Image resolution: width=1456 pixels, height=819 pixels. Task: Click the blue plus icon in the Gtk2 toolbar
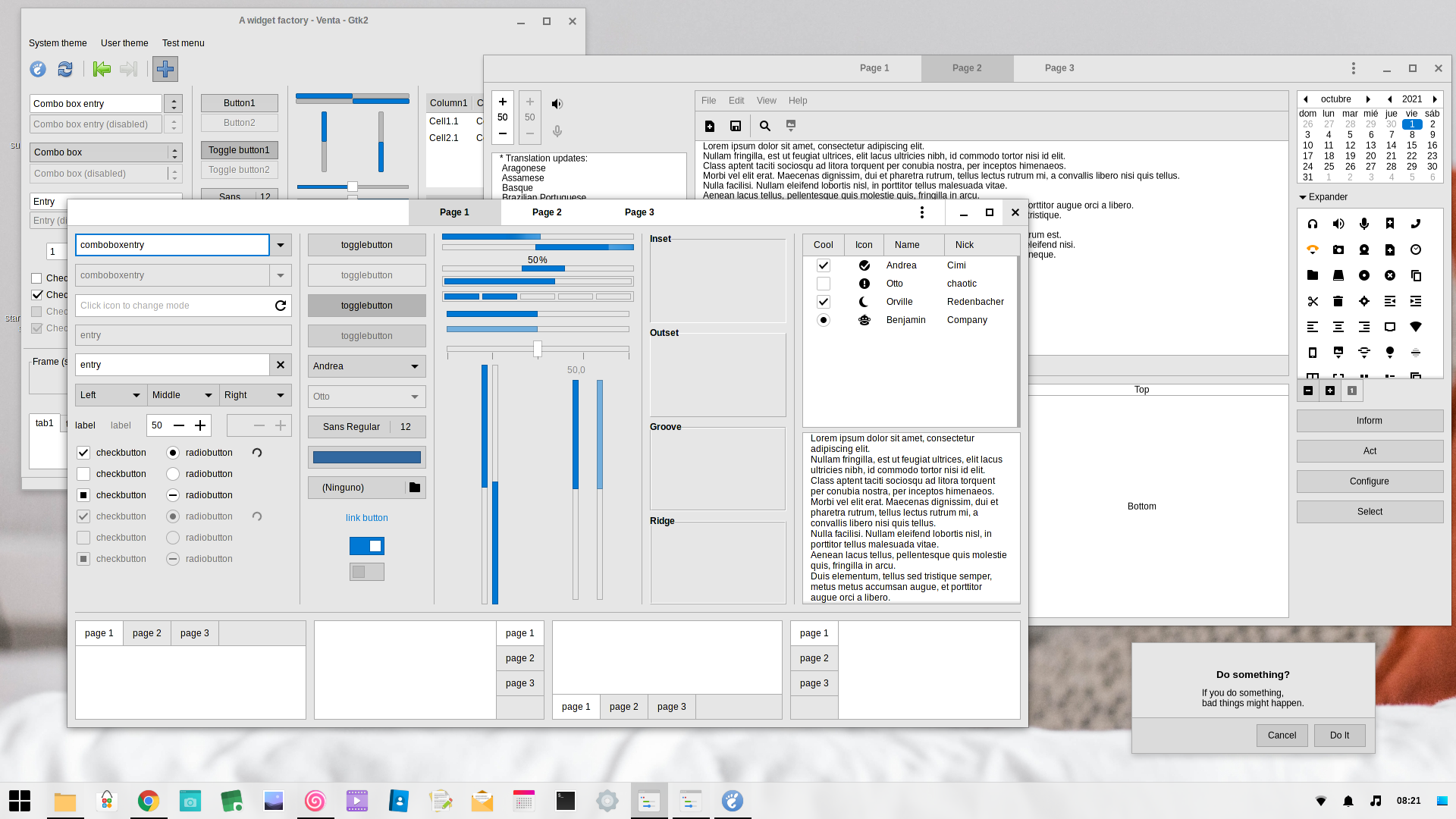[x=165, y=69]
